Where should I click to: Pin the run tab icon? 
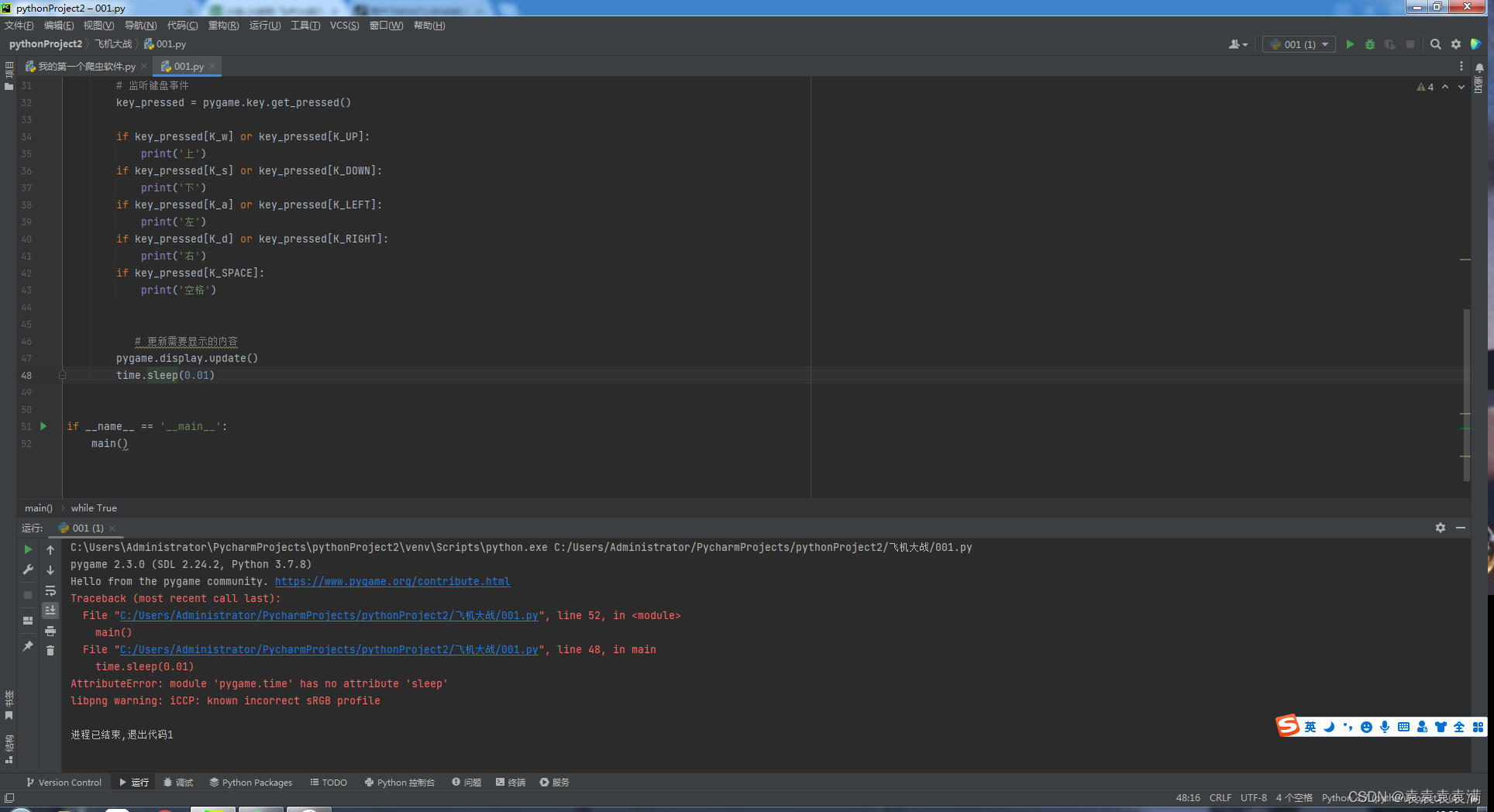[x=28, y=645]
